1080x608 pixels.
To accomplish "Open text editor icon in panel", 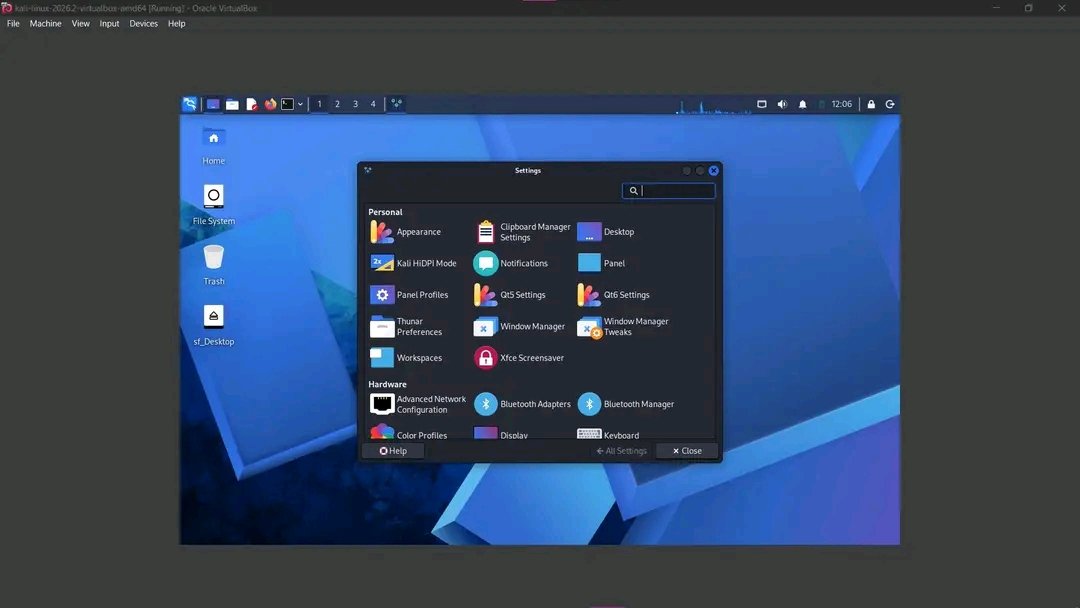I will tap(251, 104).
